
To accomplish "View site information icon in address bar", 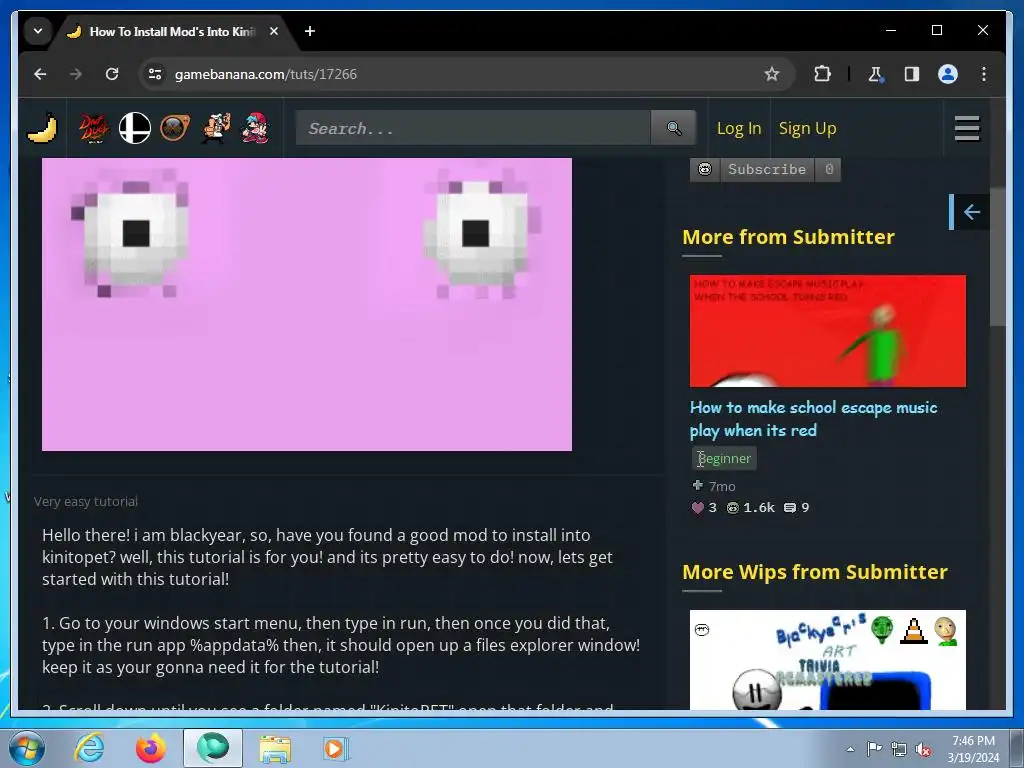I will pyautogui.click(x=155, y=74).
